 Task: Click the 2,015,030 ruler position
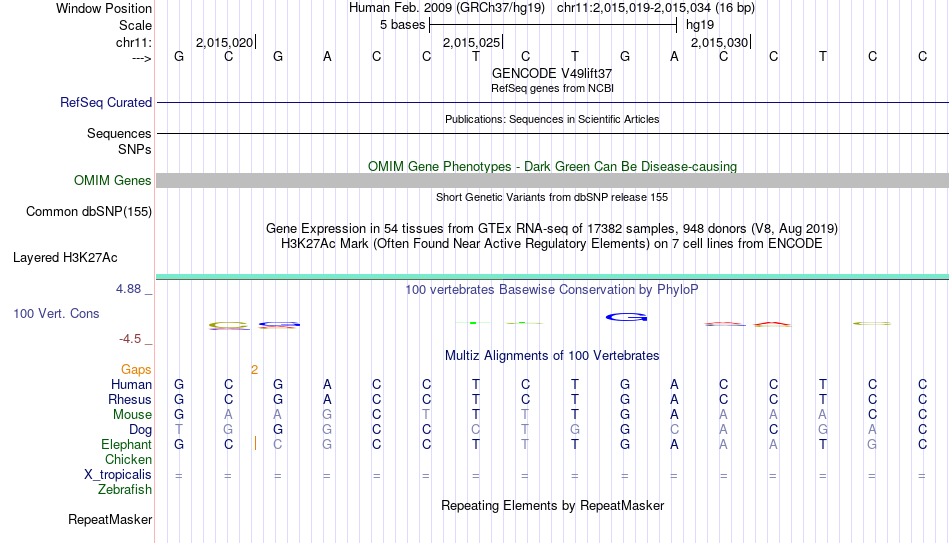[719, 42]
